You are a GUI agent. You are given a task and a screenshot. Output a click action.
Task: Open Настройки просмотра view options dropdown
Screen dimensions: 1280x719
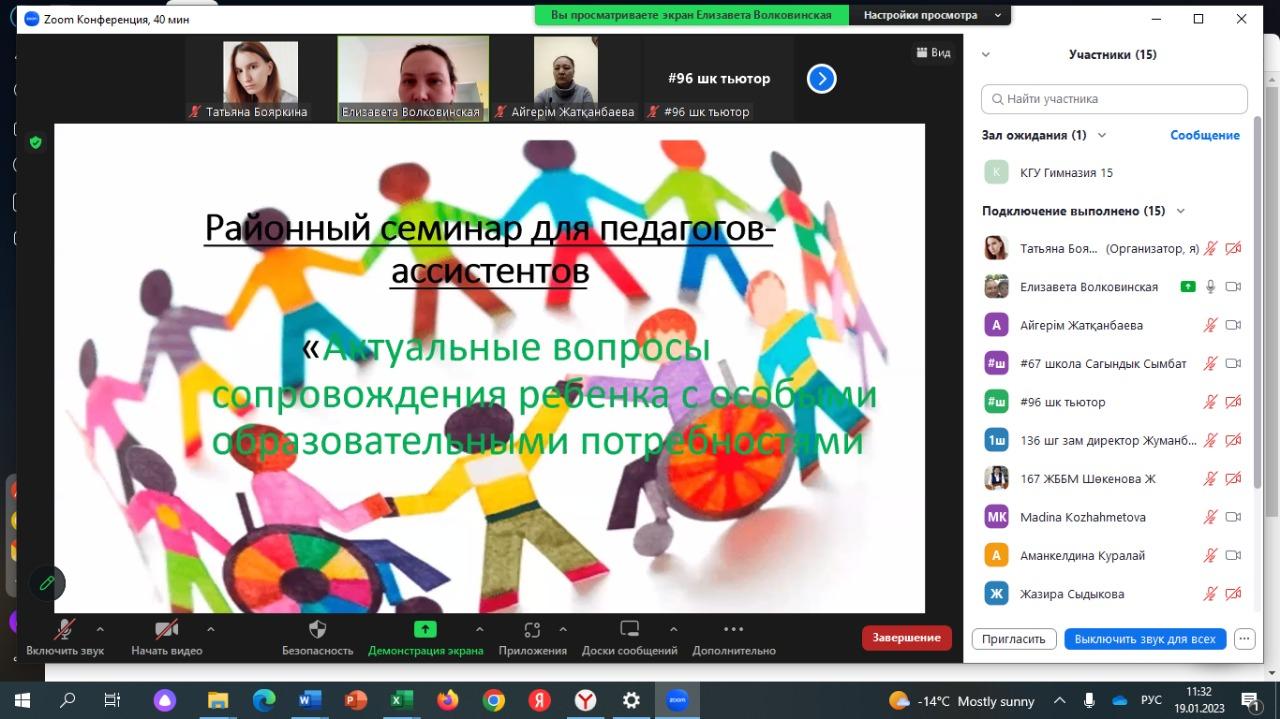click(x=928, y=15)
